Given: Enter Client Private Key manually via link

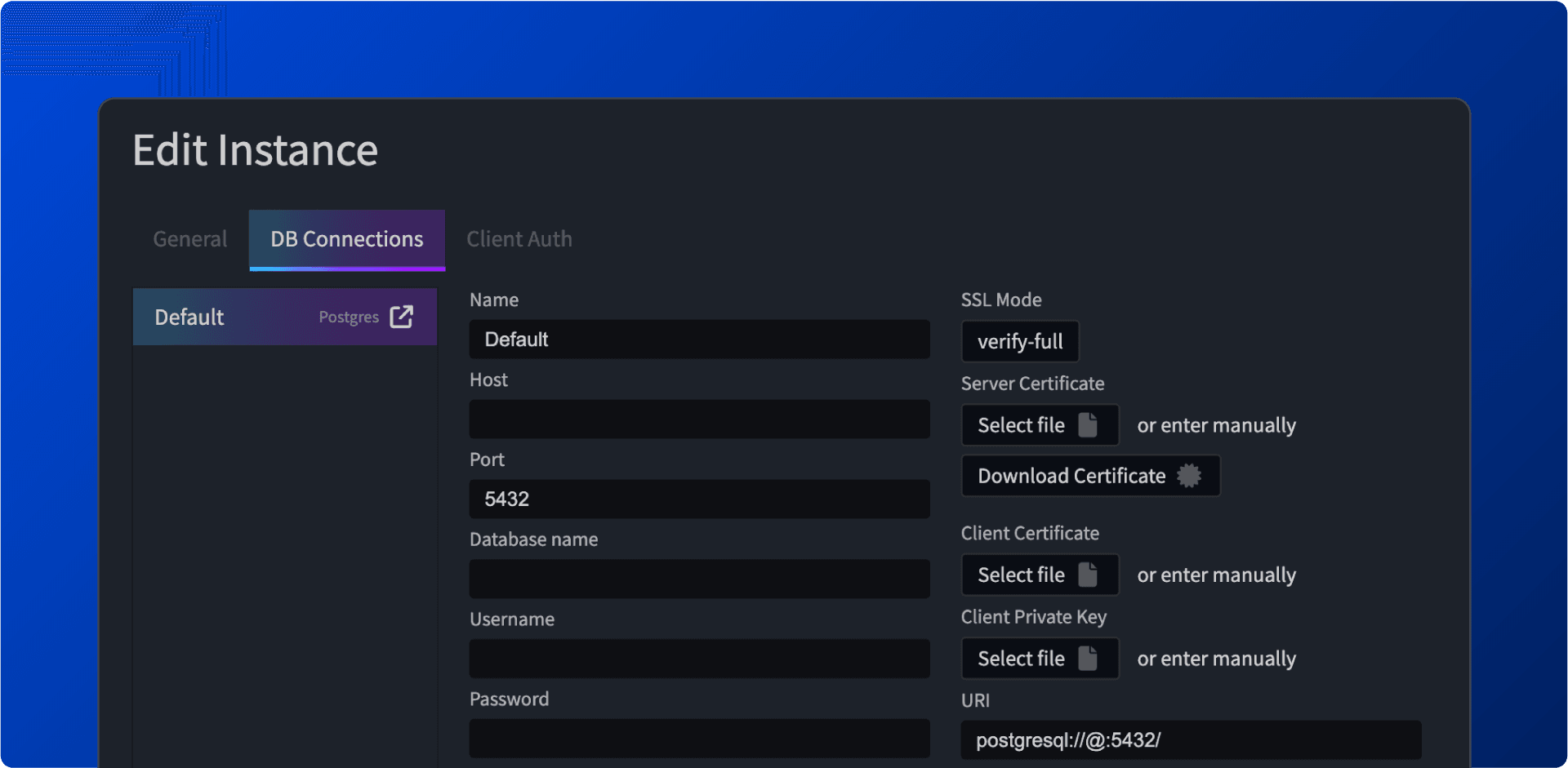Looking at the screenshot, I should click(x=1216, y=658).
